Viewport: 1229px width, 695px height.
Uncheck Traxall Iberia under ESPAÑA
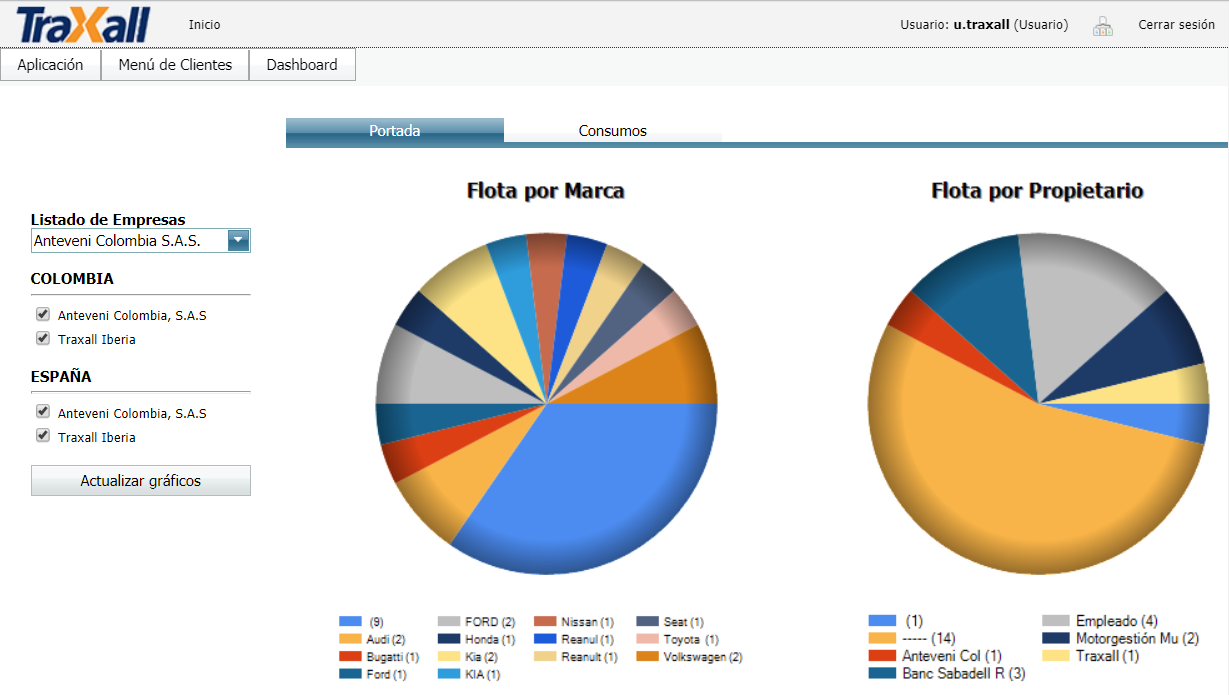coord(42,436)
